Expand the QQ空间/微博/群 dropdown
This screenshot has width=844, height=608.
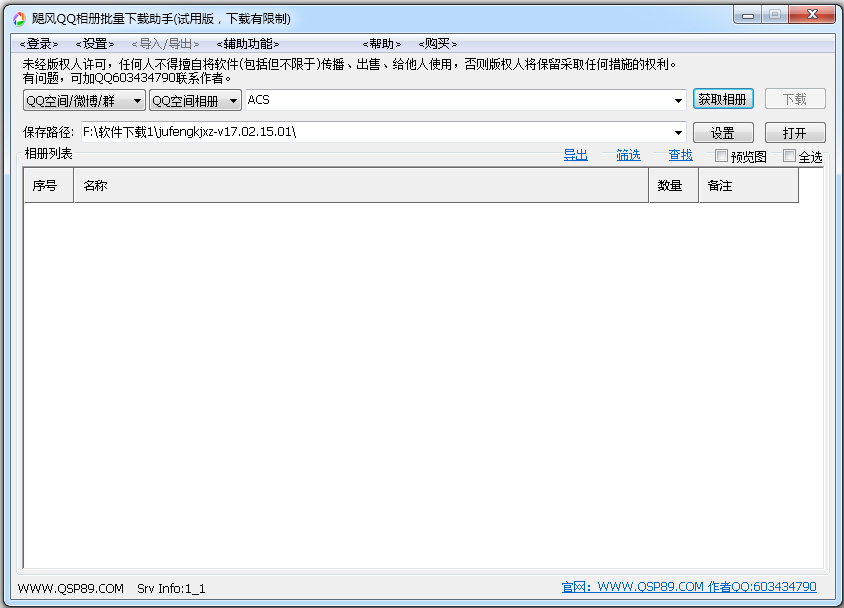tap(85, 101)
